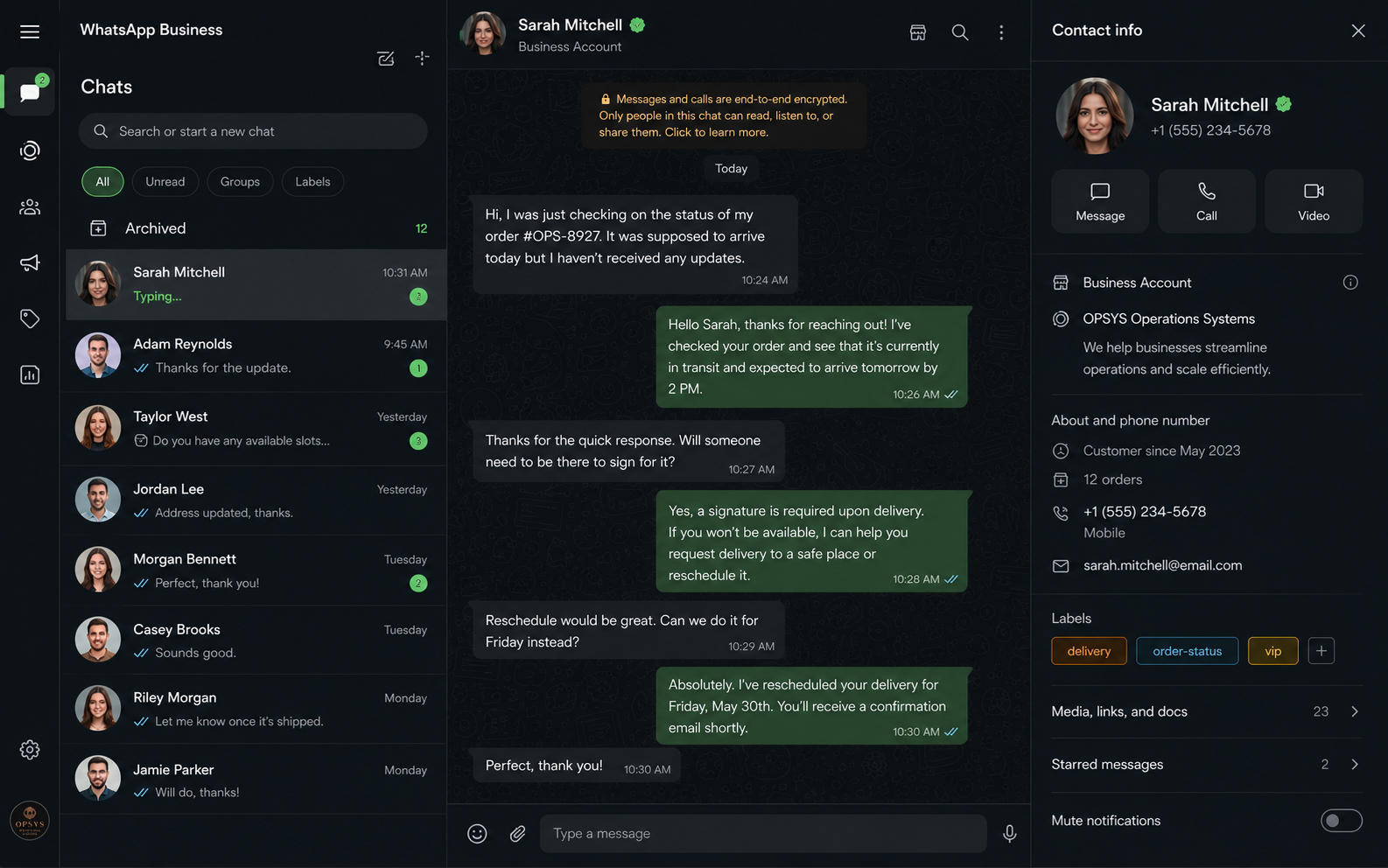Start a Video call from Contact info
1388x868 pixels.
[x=1314, y=201]
